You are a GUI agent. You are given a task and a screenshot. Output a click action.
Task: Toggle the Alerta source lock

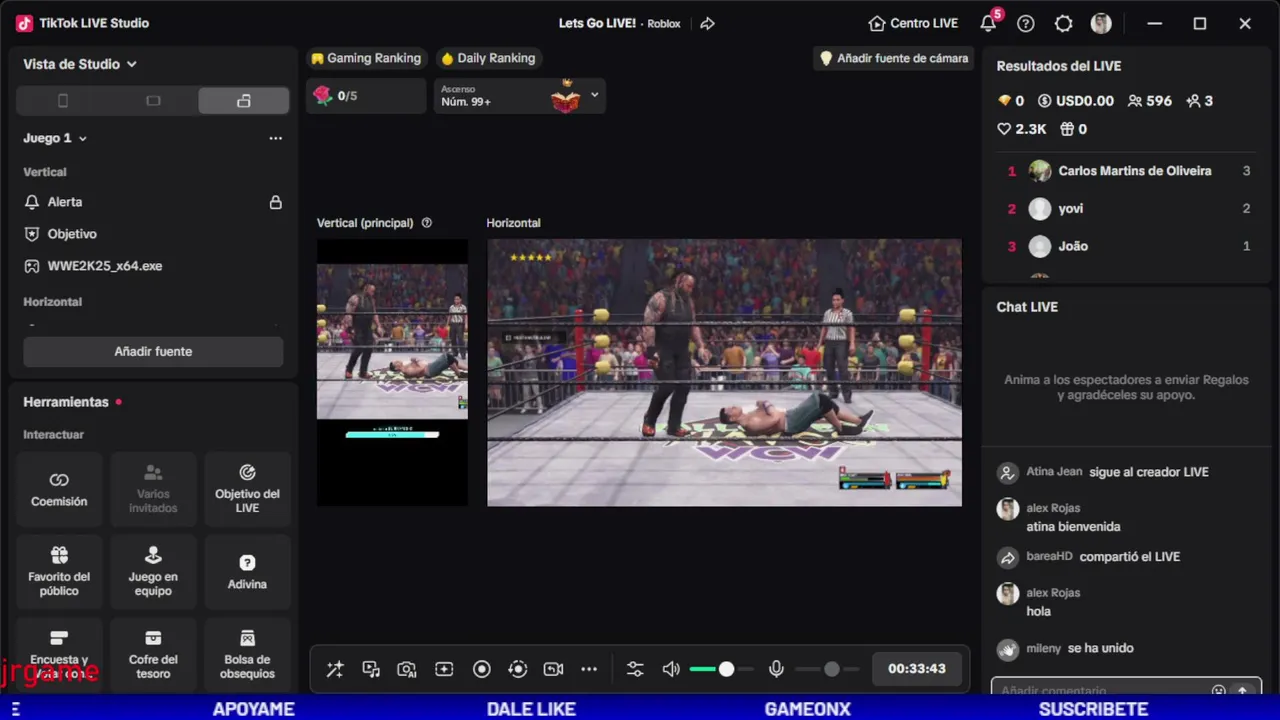(275, 202)
